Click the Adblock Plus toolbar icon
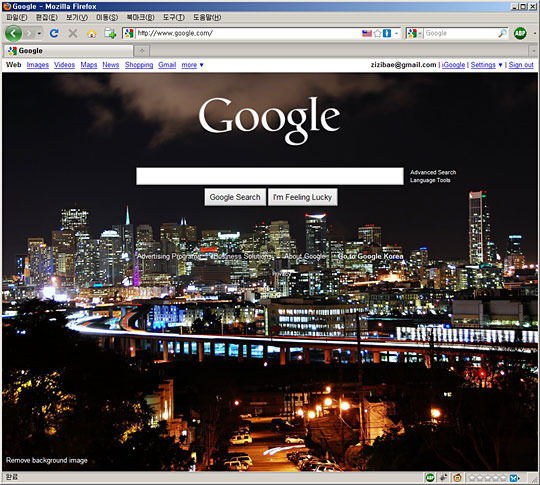Screen dimensions: 540x485 (520, 33)
